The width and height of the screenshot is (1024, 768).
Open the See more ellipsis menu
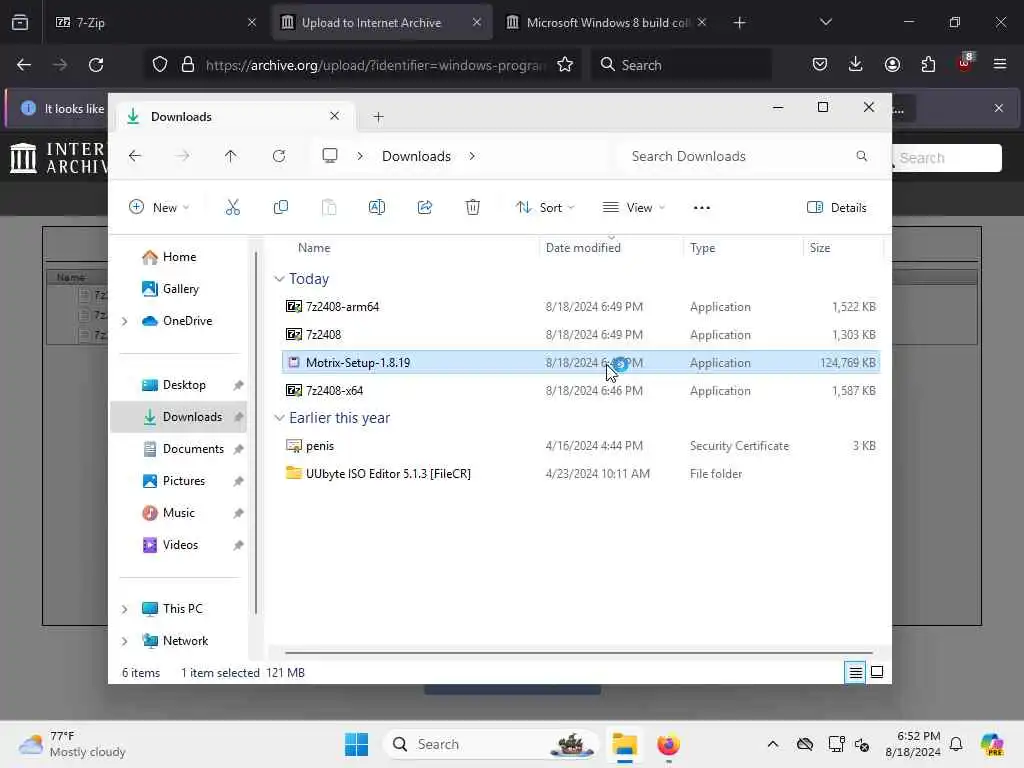[x=701, y=208]
